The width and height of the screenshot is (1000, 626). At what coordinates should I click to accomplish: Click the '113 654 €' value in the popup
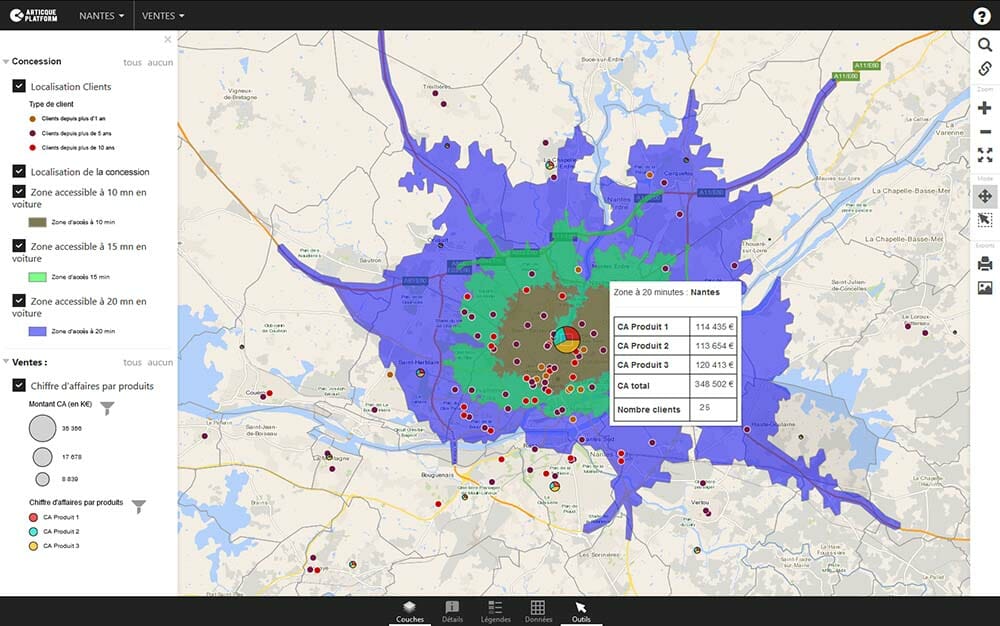[x=714, y=346]
